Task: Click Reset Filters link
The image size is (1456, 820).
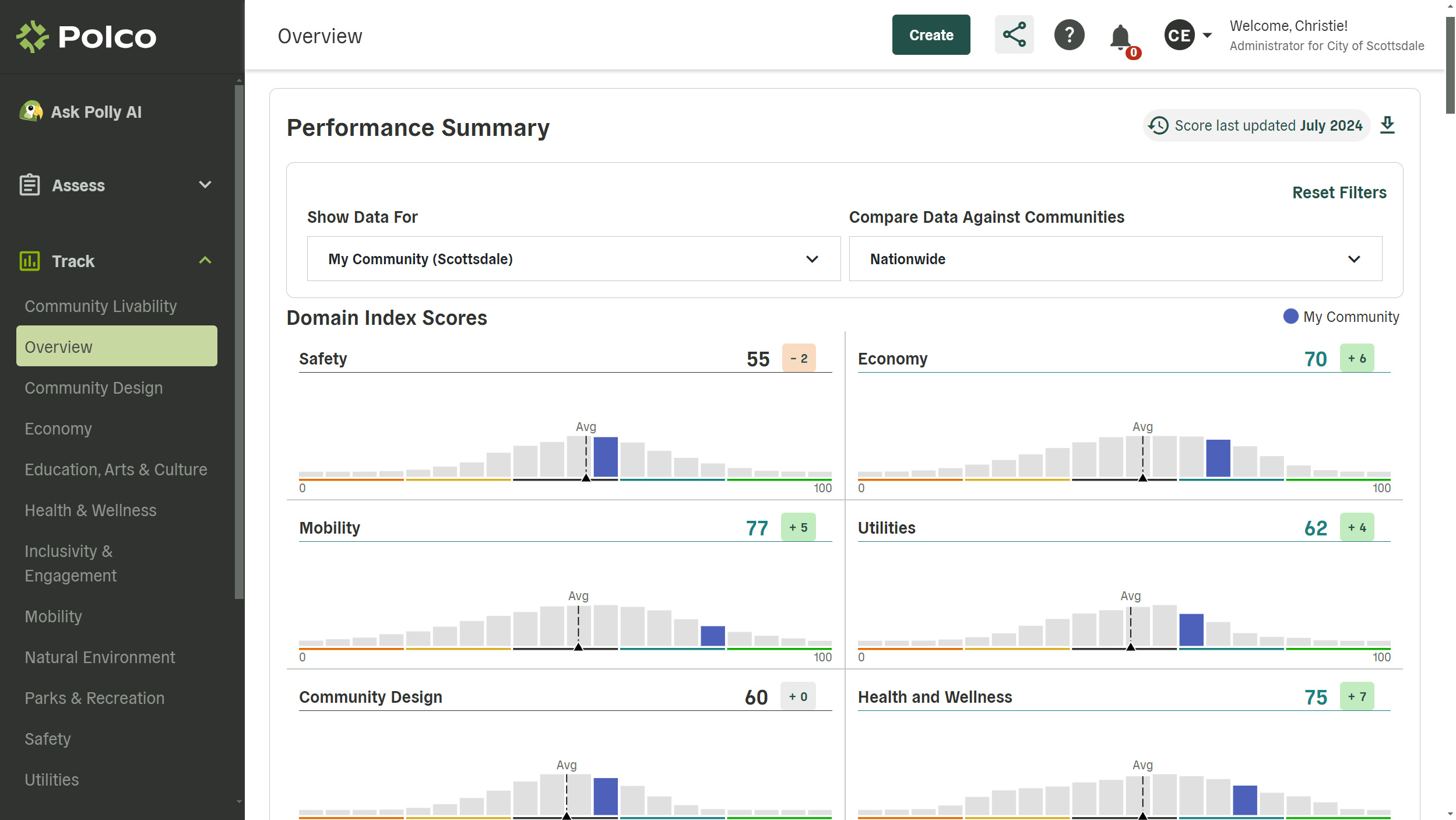Action: (x=1339, y=192)
